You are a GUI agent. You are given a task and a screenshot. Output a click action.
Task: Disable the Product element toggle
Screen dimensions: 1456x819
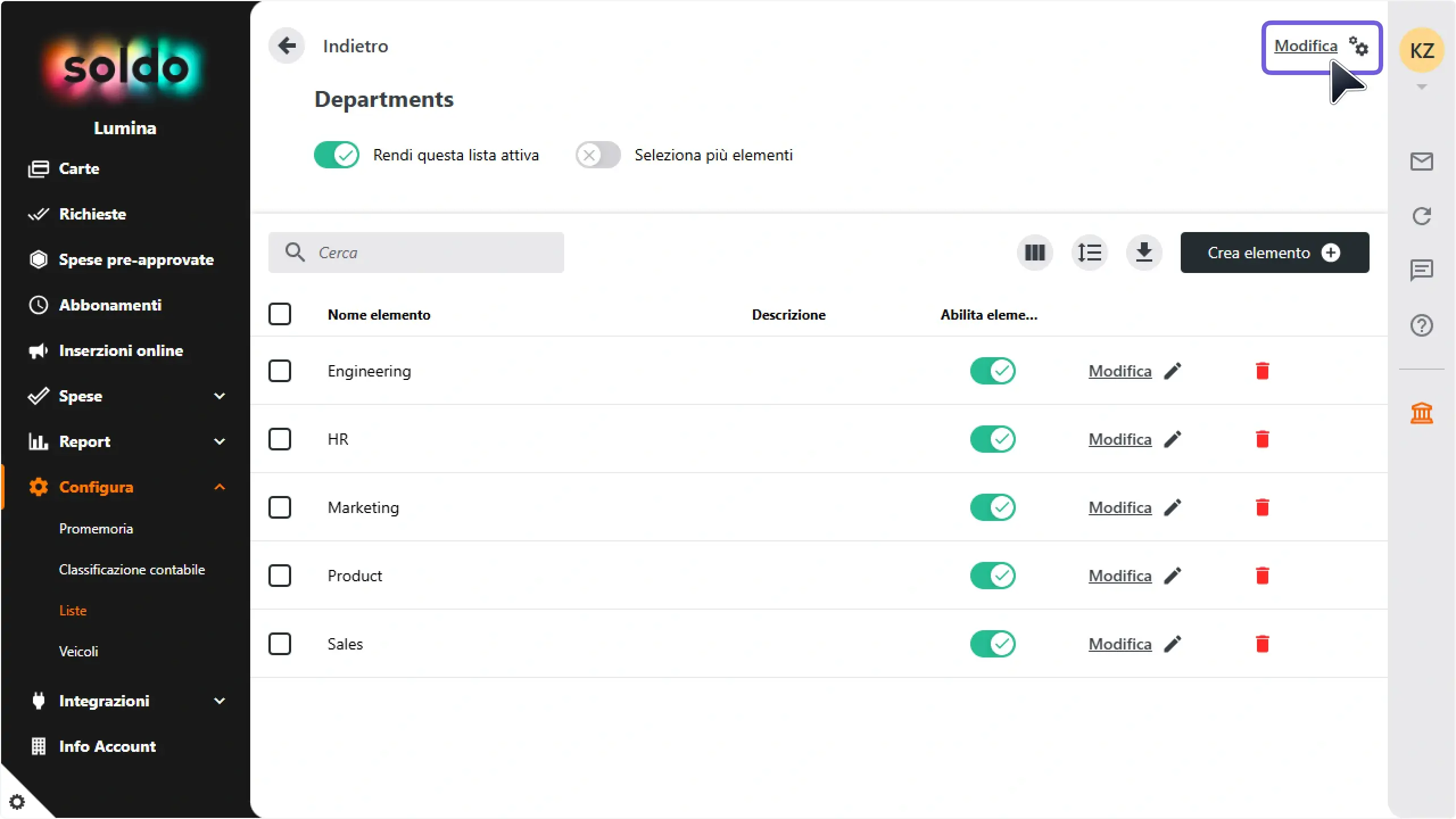coord(993,576)
